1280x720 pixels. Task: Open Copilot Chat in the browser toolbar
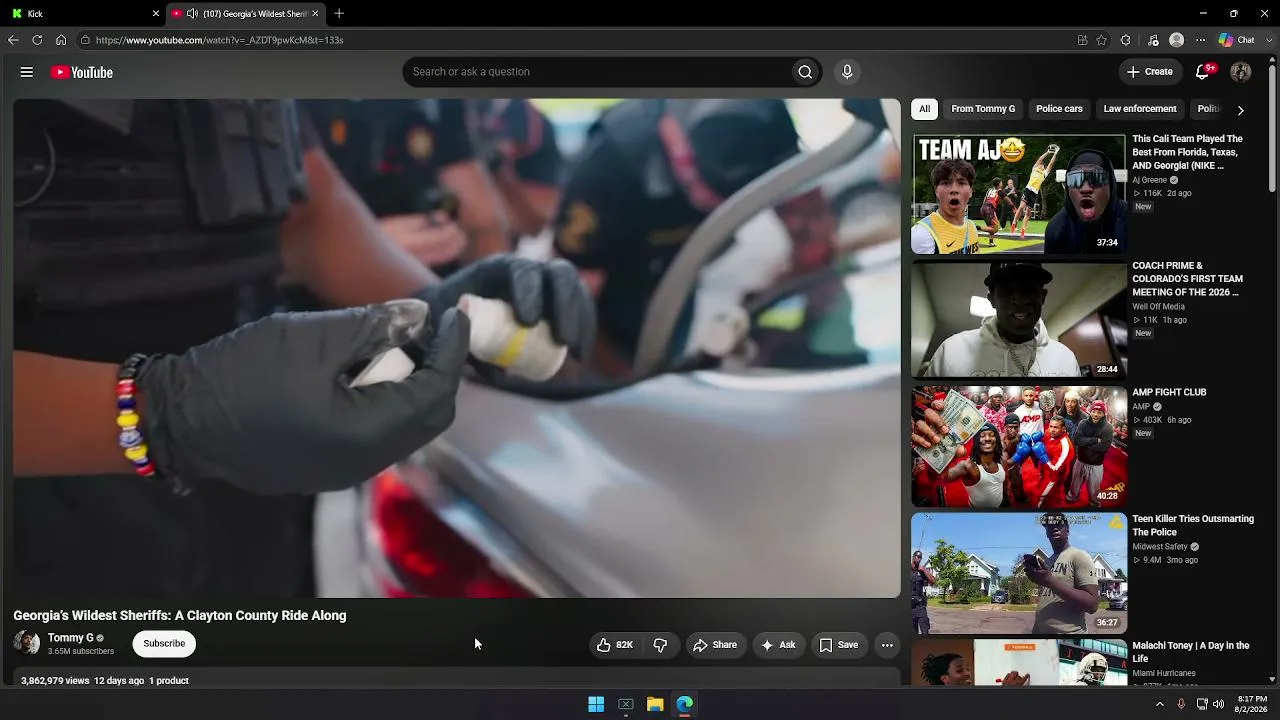coord(1236,40)
